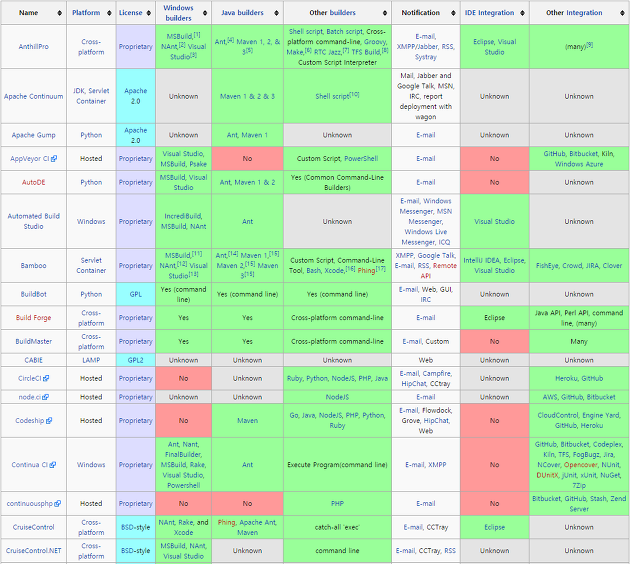
Task: Sort by License column sort arrows
Action: coord(149,13)
